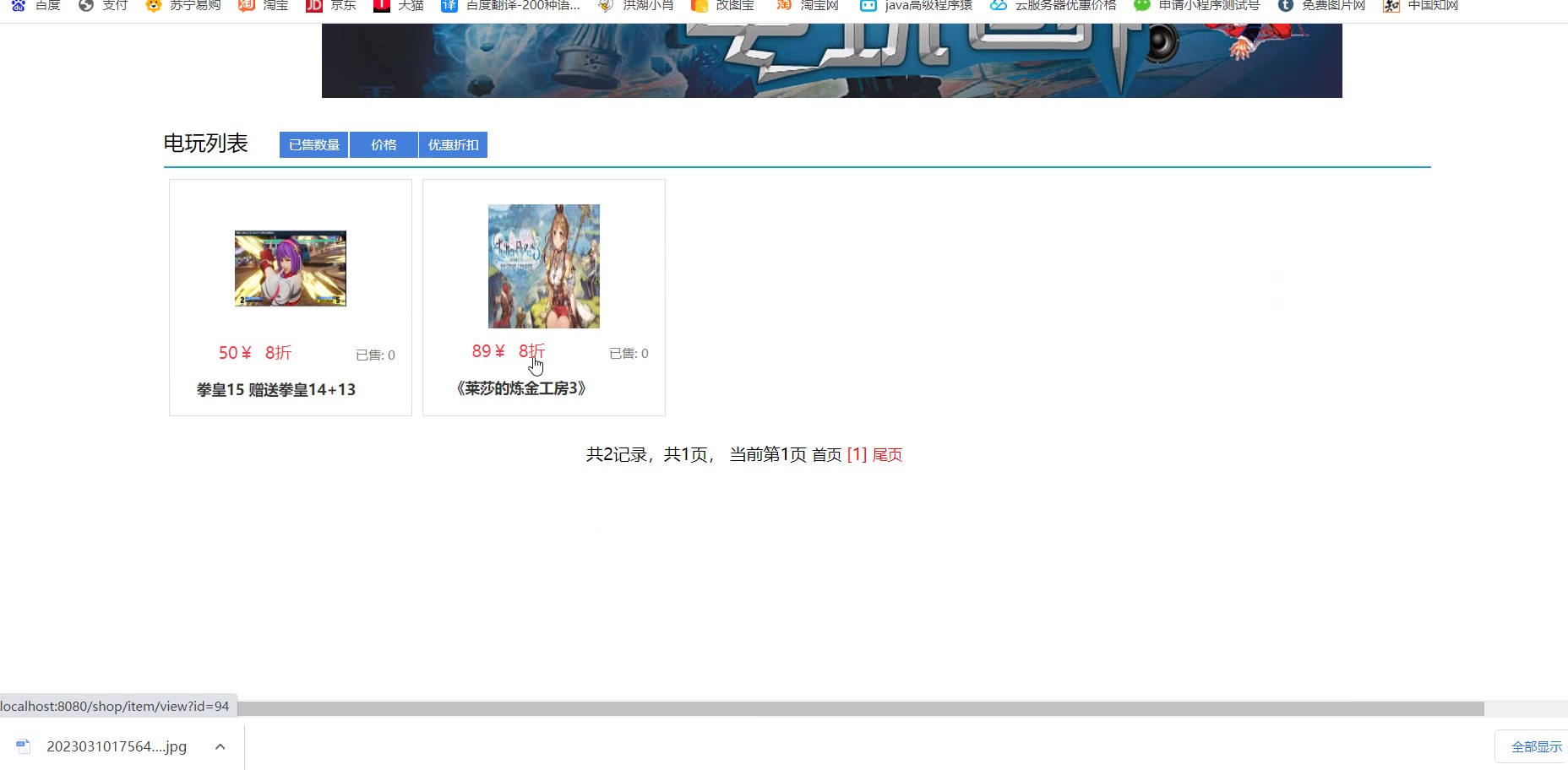Open the 京东 bookmark

[x=331, y=5]
